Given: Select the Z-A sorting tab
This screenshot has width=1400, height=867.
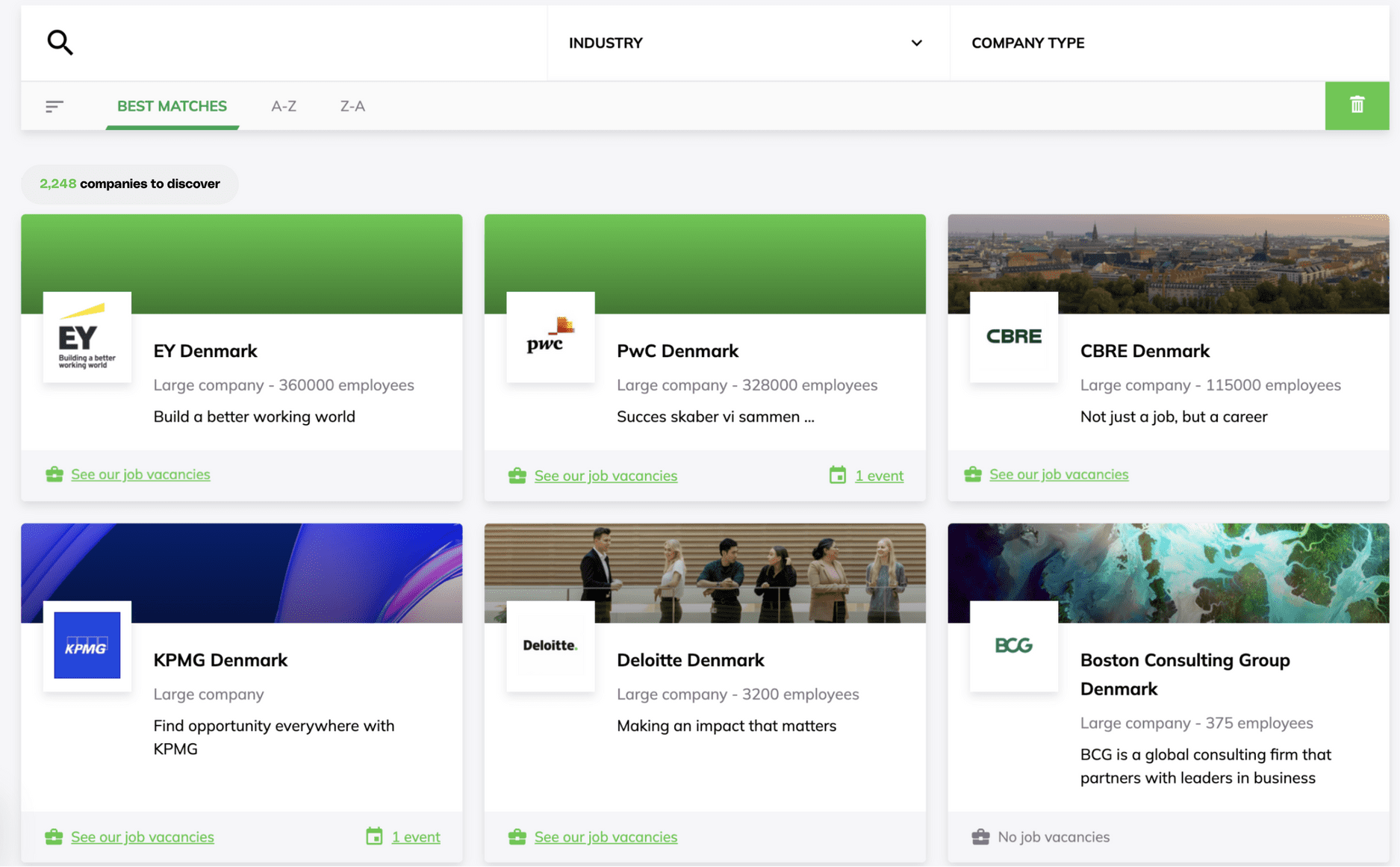Looking at the screenshot, I should [x=352, y=106].
